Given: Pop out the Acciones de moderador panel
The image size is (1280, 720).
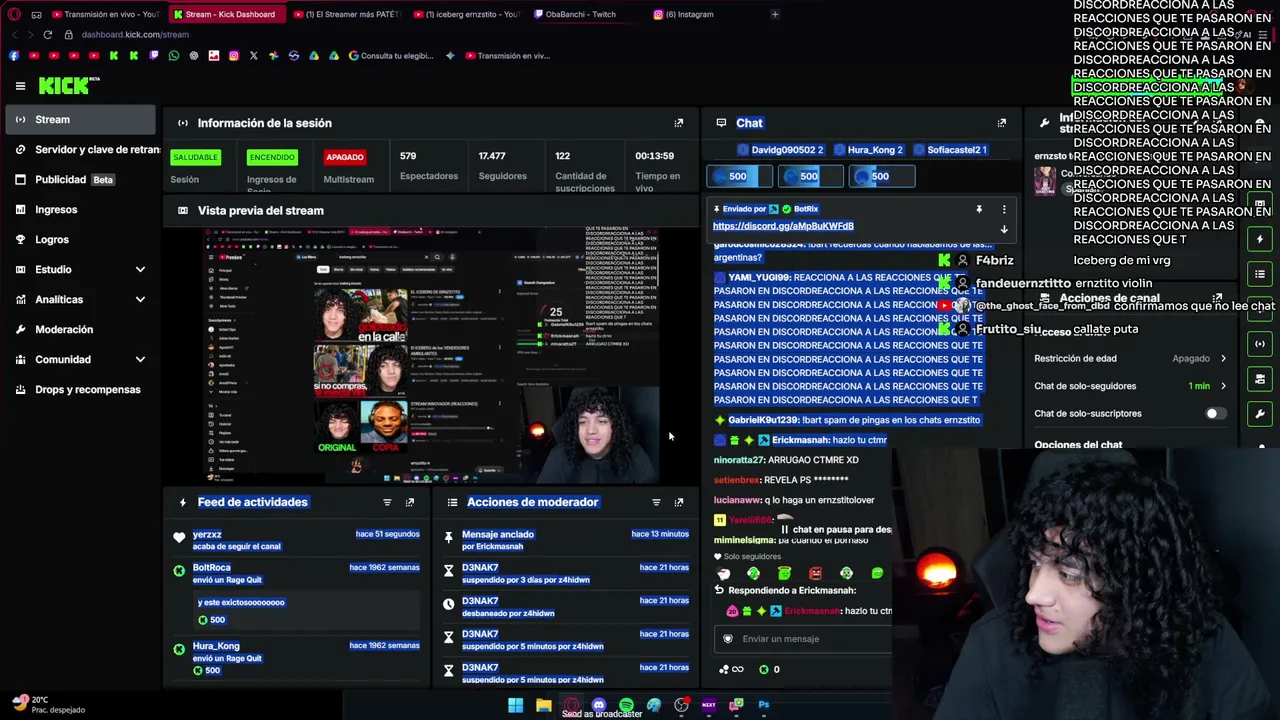Looking at the screenshot, I should [x=679, y=502].
